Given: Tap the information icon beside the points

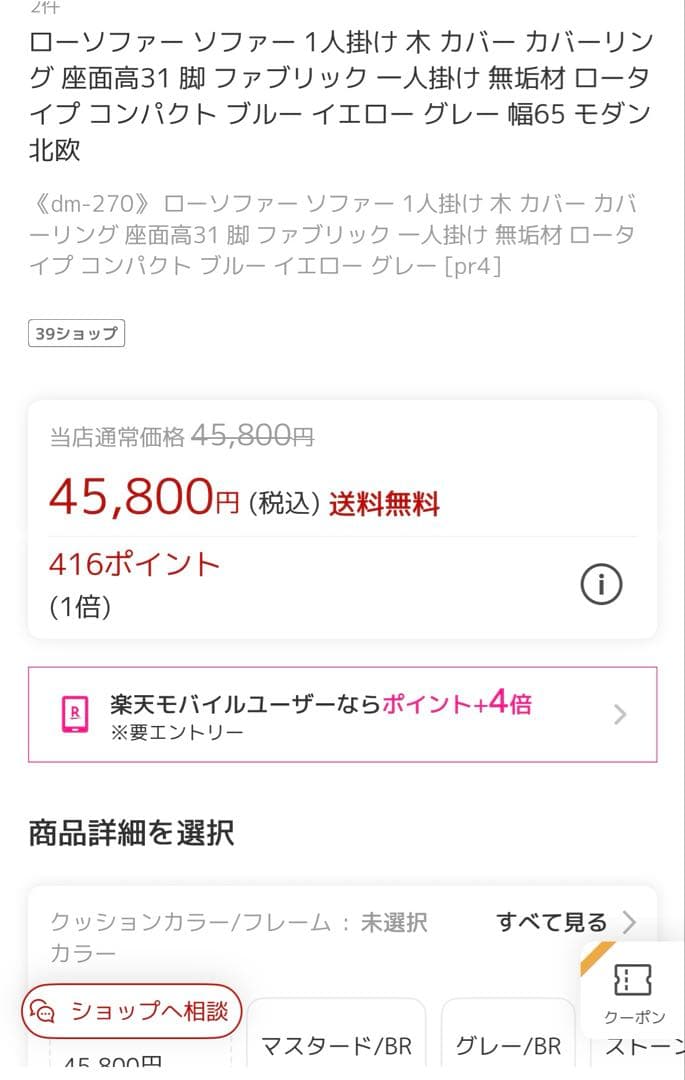Looking at the screenshot, I should tap(603, 584).
